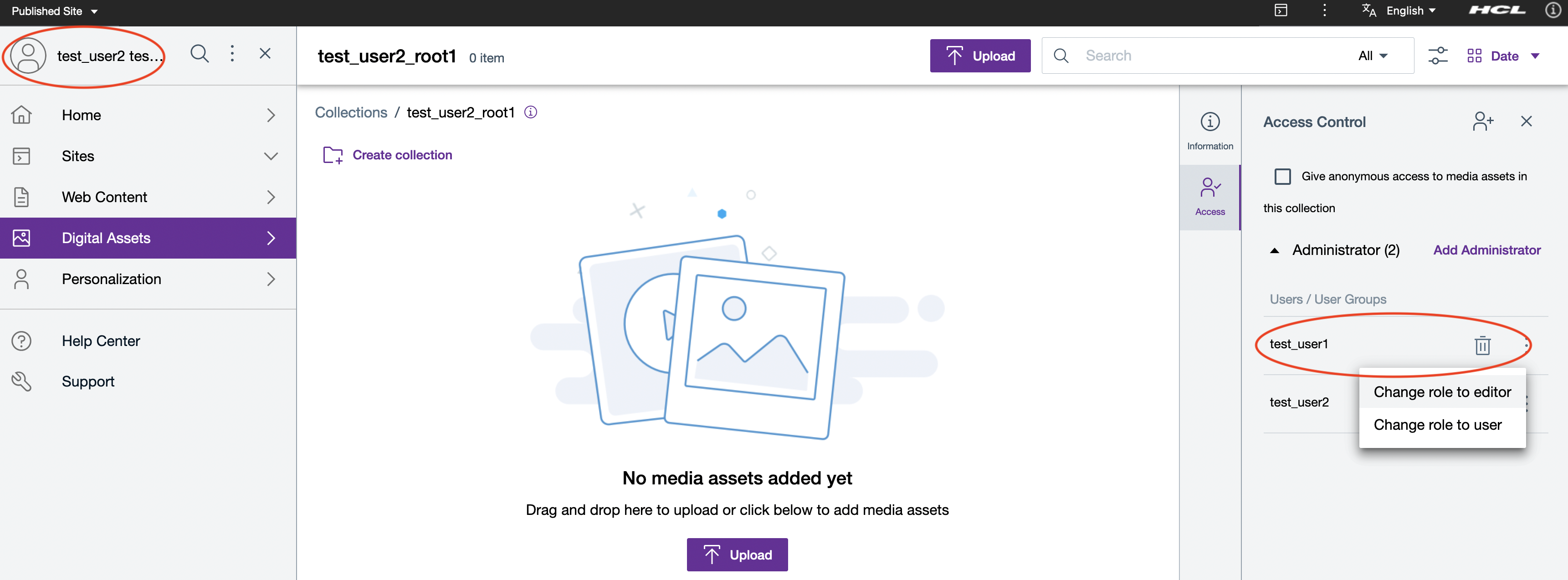Viewport: 1568px width, 580px height.
Task: Click the Help Center question mark icon
Action: (x=21, y=340)
